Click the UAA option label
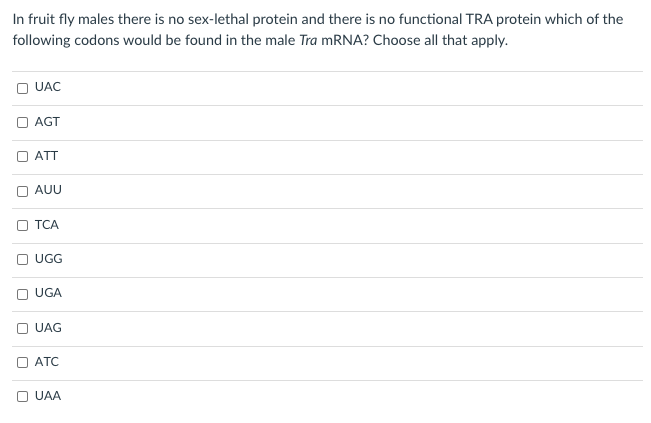 tap(48, 396)
